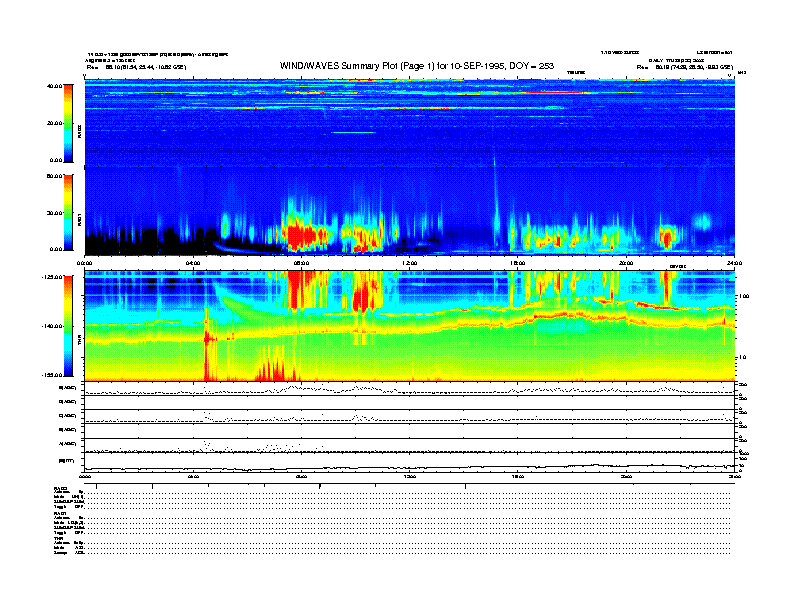Click the 20.00 label on RAD2 color scale
Image resolution: width=792 pixels, height=612 pixels.
click(54, 123)
